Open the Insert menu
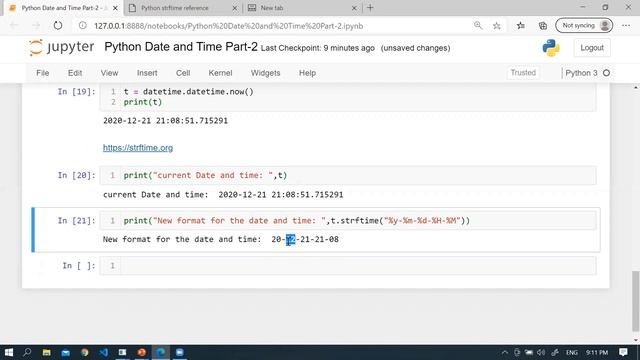This screenshot has width=640, height=360. pos(147,73)
